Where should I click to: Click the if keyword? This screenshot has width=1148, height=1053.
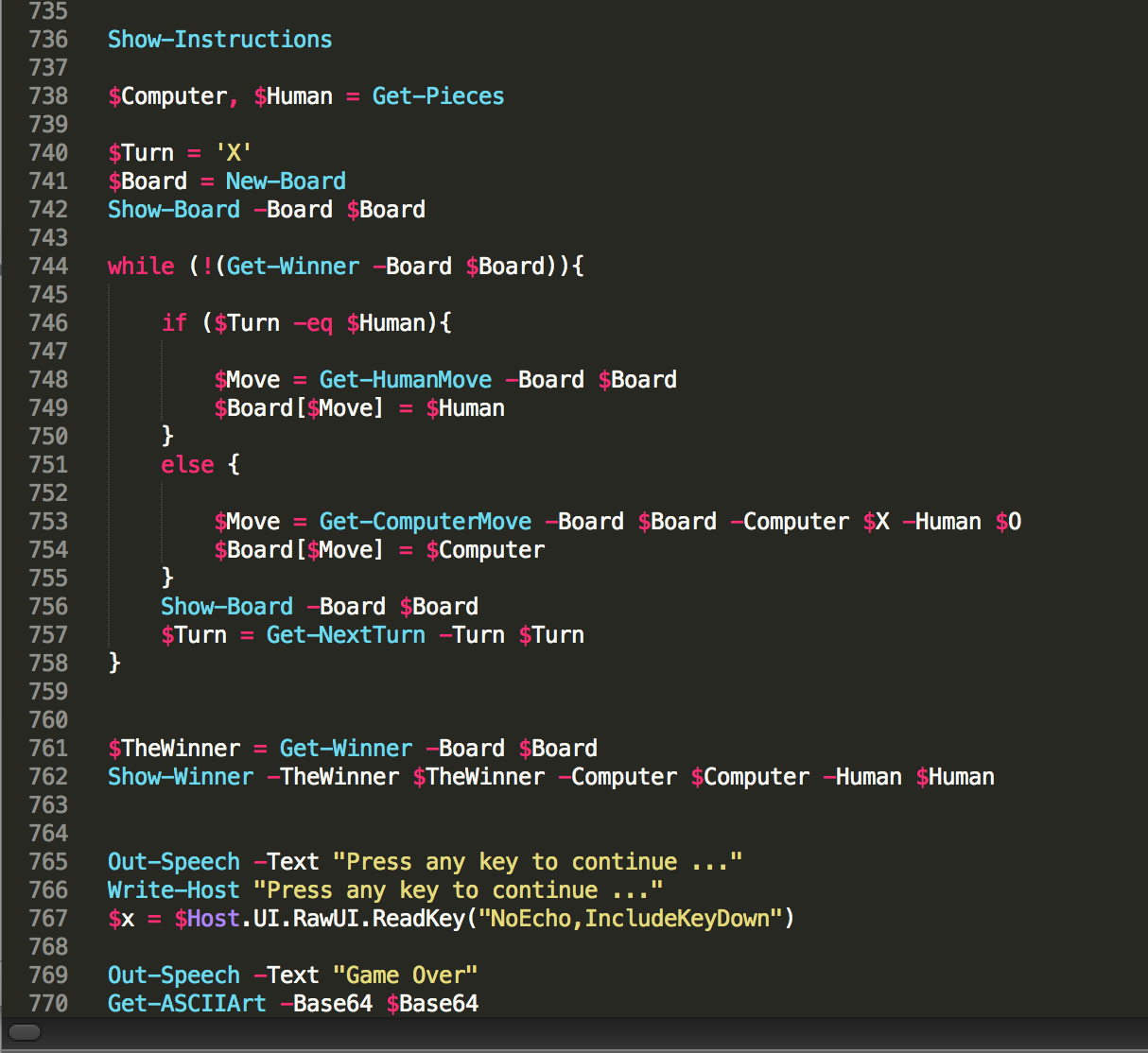174,323
